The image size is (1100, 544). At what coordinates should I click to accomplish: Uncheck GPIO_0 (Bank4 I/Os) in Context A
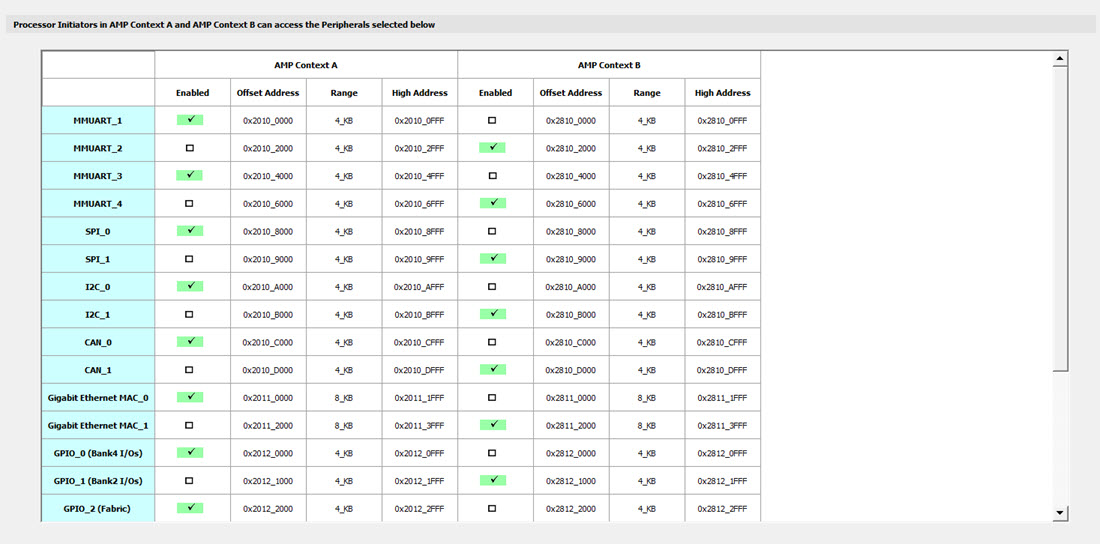[x=190, y=453]
